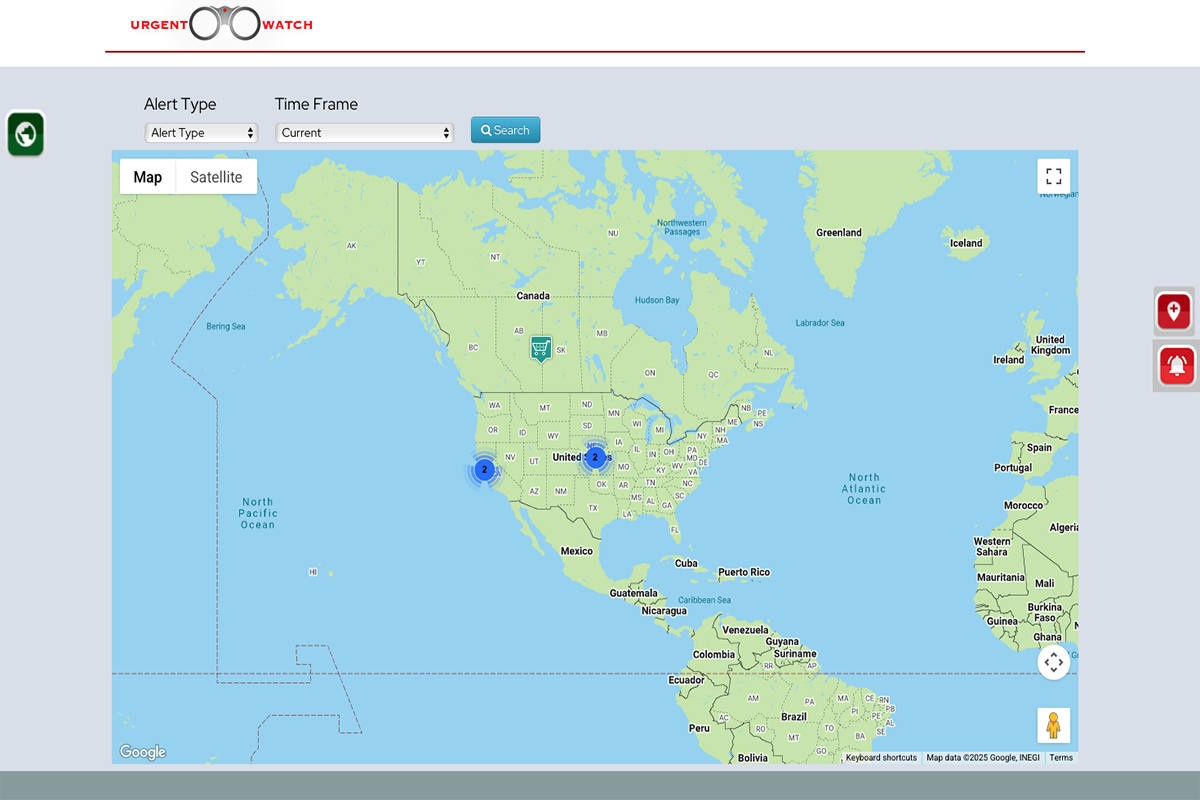
Task: Toggle fullscreen map view
Action: tap(1053, 177)
